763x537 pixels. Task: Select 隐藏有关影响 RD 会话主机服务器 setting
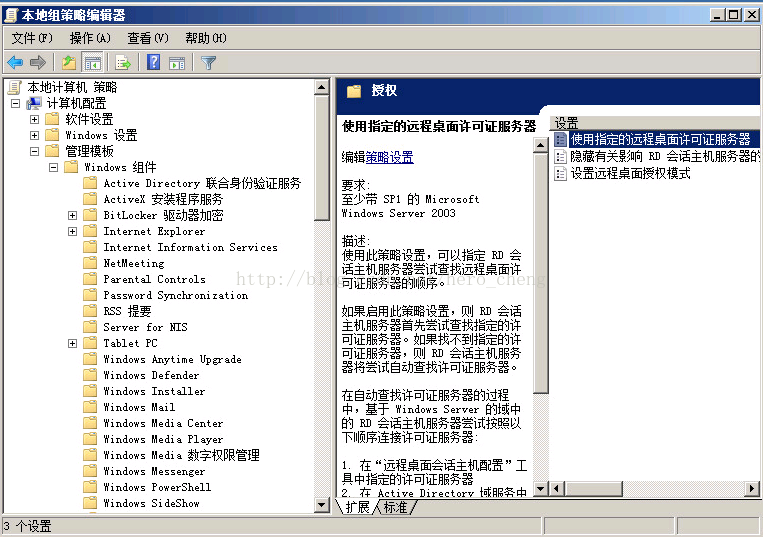coord(665,157)
